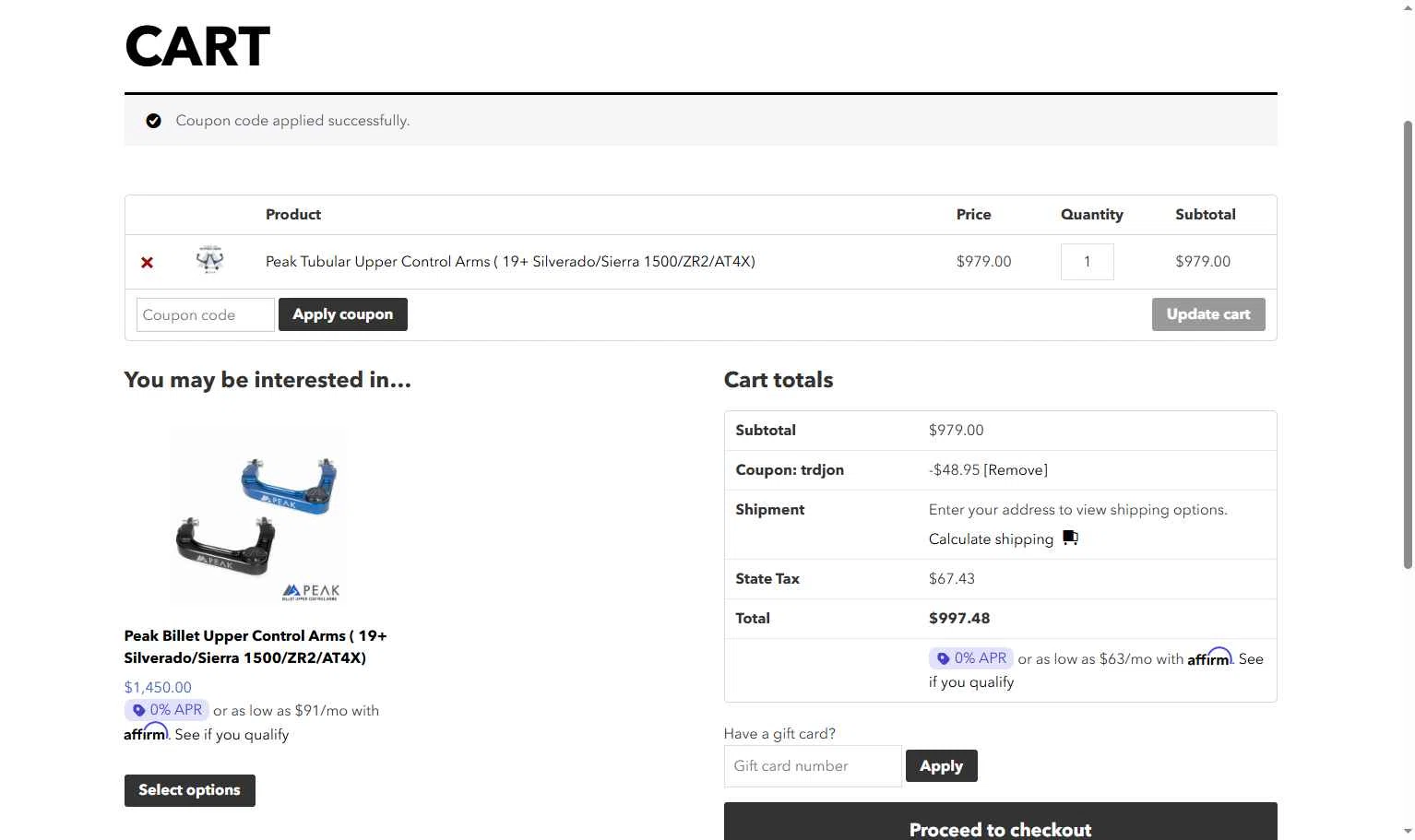Click the Update cart button
Screen dimensions: 1415x840
click(x=1208, y=314)
